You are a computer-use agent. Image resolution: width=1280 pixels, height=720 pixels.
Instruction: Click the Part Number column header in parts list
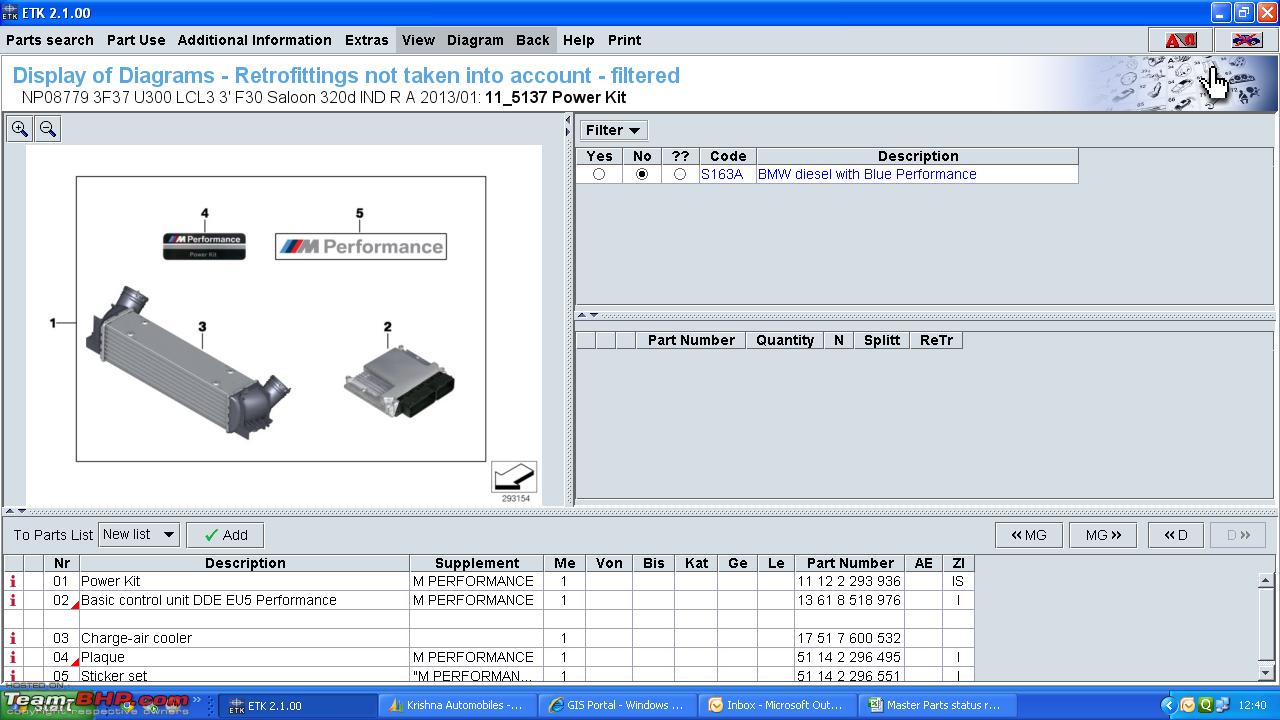pyautogui.click(x=850, y=563)
